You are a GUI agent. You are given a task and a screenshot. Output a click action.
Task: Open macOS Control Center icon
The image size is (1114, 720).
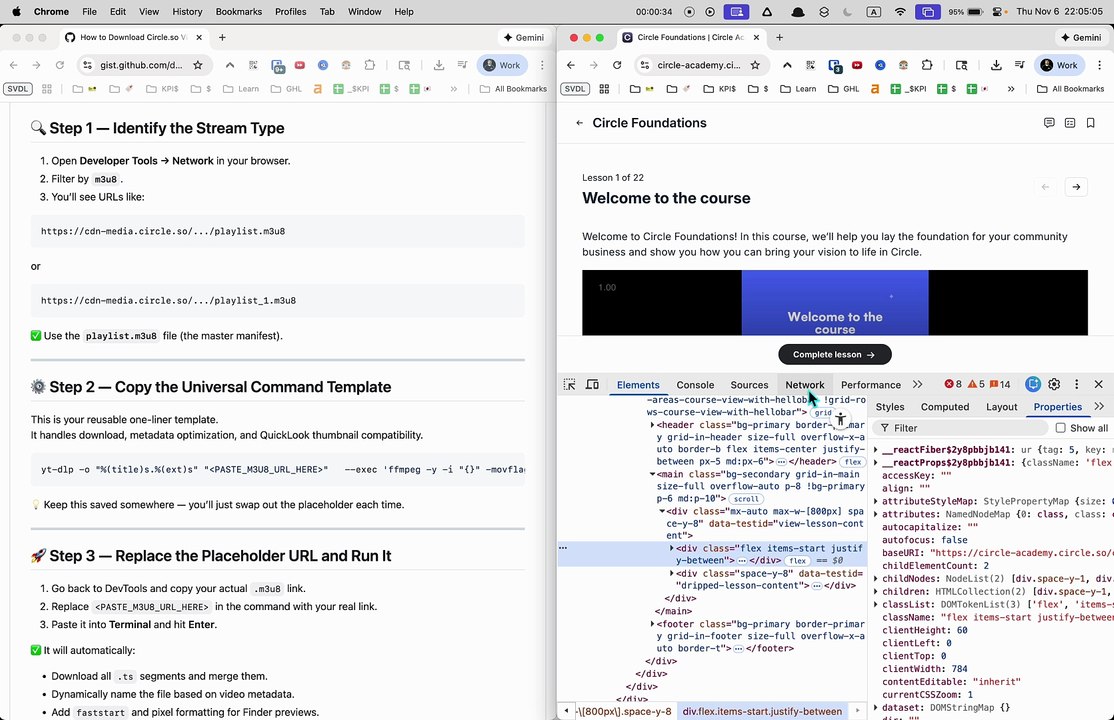(998, 11)
